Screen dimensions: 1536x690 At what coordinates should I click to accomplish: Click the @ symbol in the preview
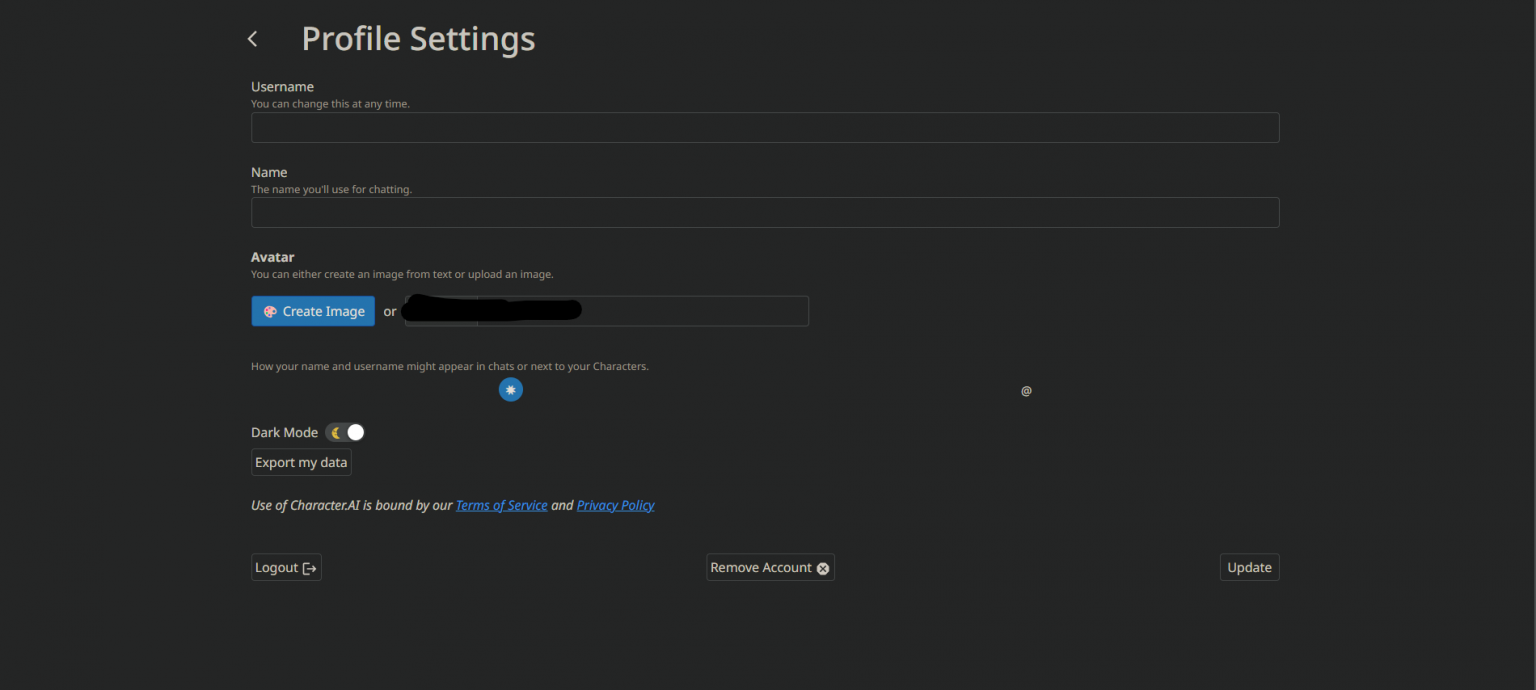(1026, 391)
